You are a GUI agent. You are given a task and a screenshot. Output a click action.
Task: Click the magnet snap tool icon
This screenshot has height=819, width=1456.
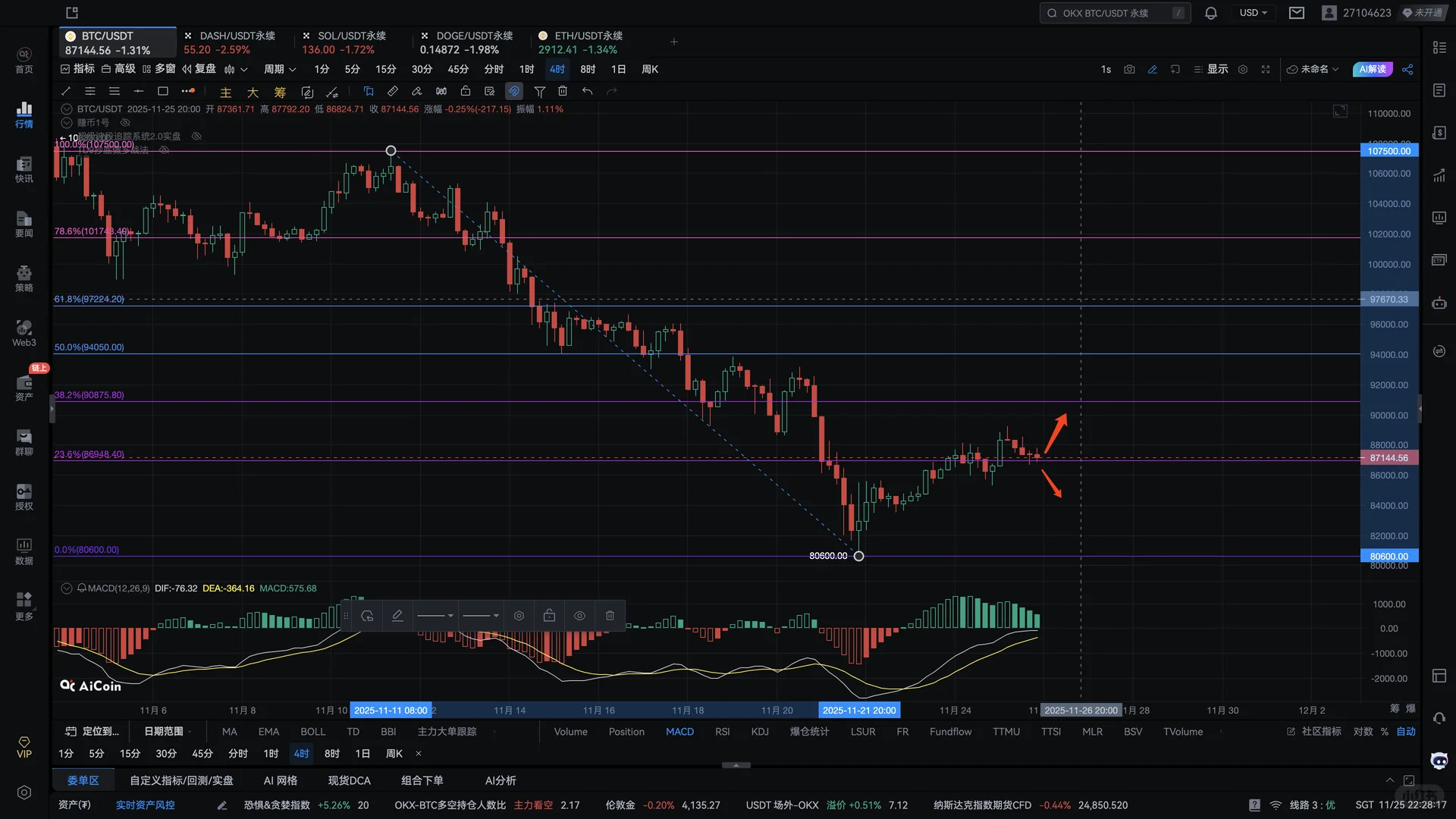[514, 91]
